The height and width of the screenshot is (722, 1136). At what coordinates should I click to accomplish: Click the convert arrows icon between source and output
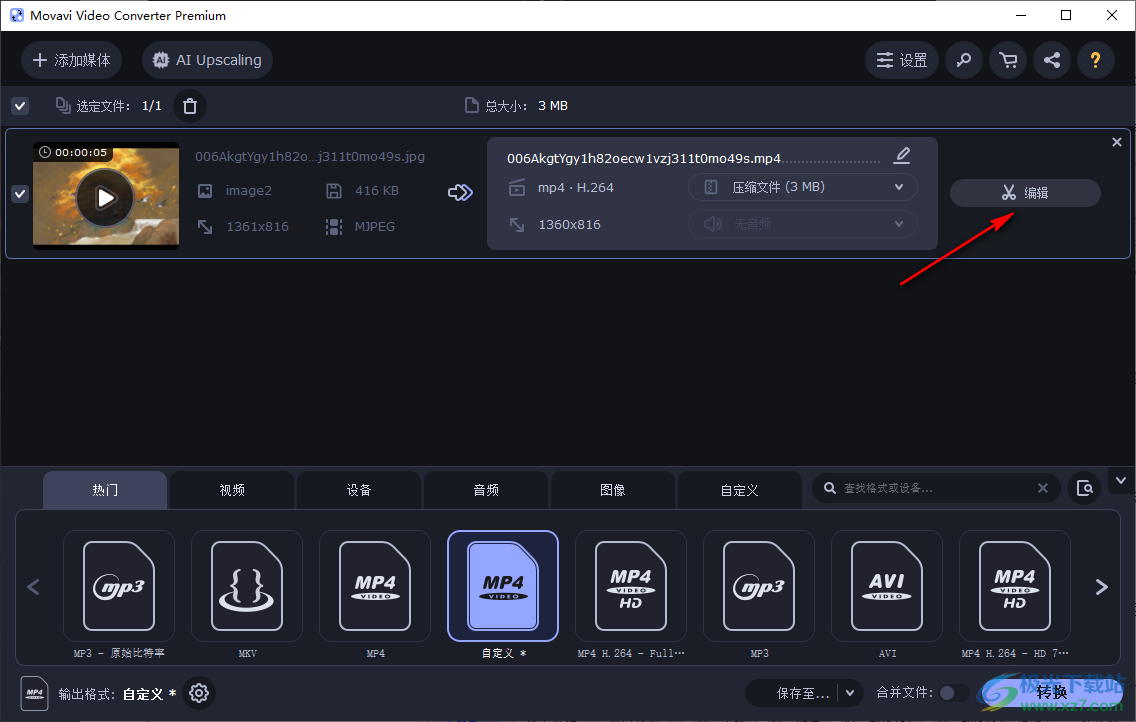click(x=460, y=192)
